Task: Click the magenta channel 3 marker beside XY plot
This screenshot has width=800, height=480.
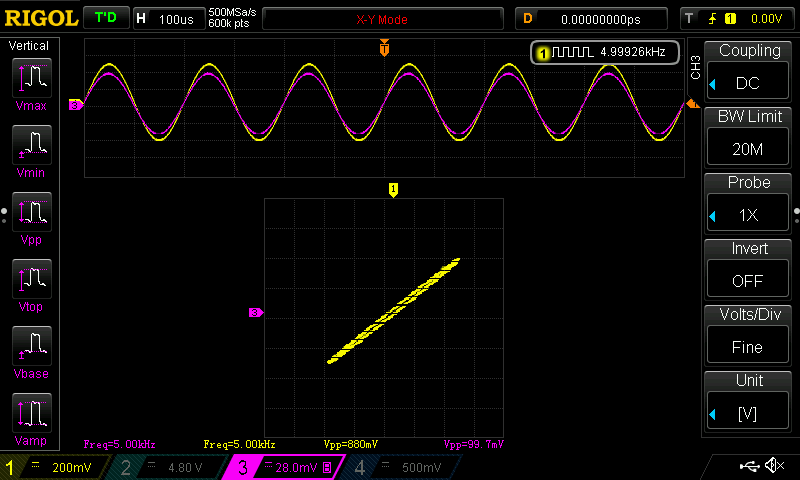Action: 256,313
